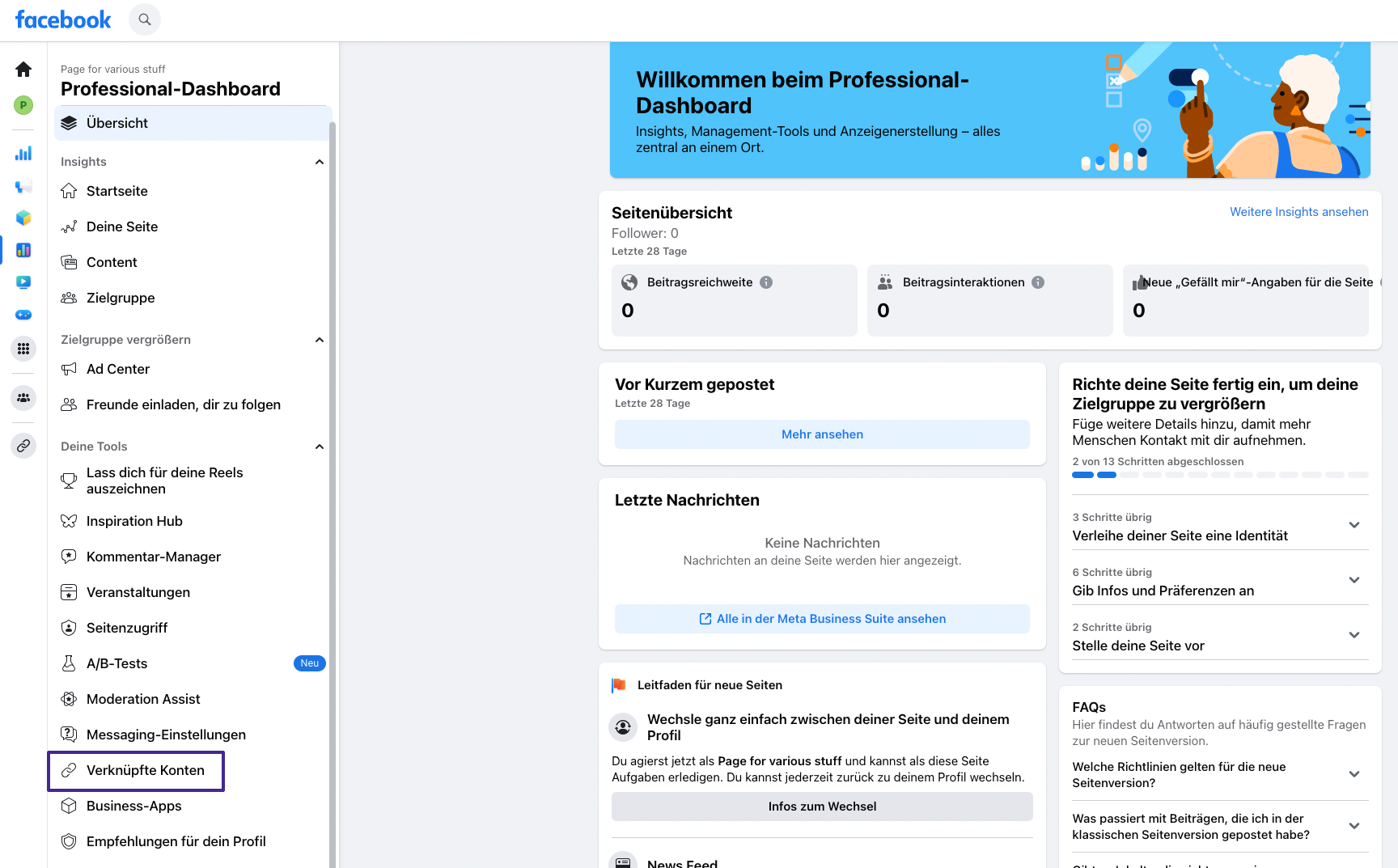The width and height of the screenshot is (1398, 868).
Task: Open Zielgruppe insights
Action: (x=192, y=298)
